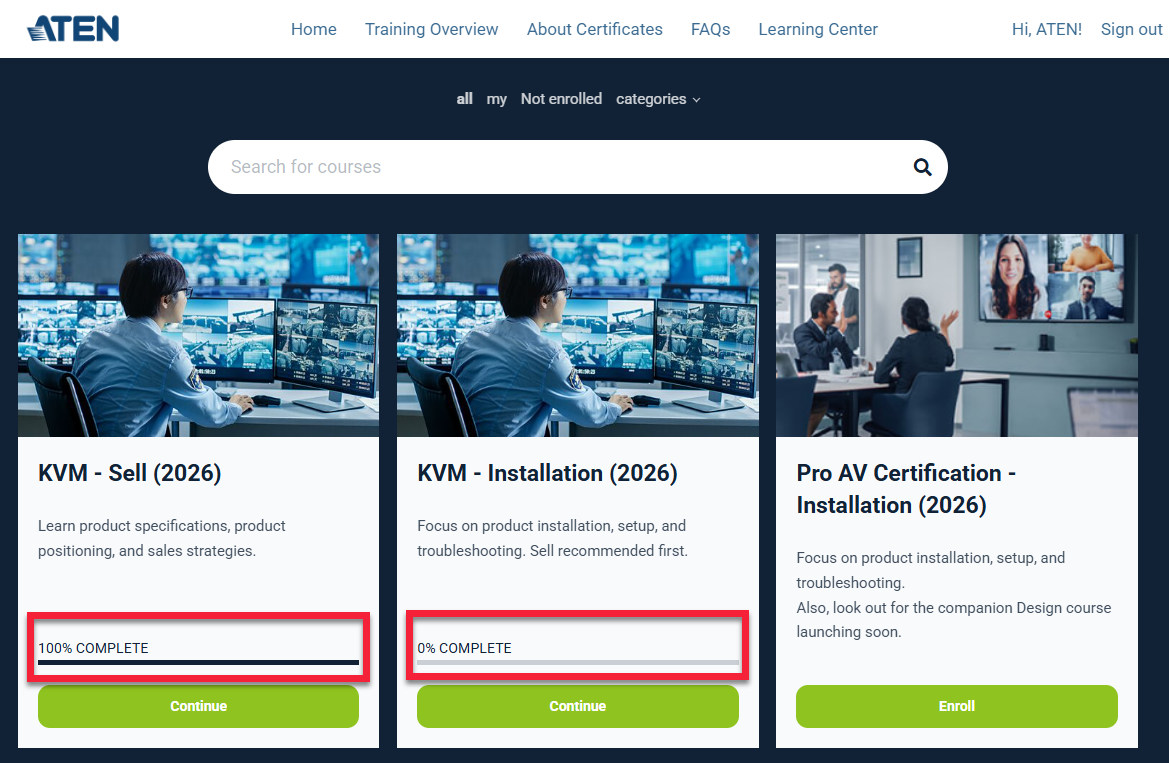Enroll in Pro AV Certification course
Image resolution: width=1169 pixels, height=763 pixels.
[x=956, y=706]
